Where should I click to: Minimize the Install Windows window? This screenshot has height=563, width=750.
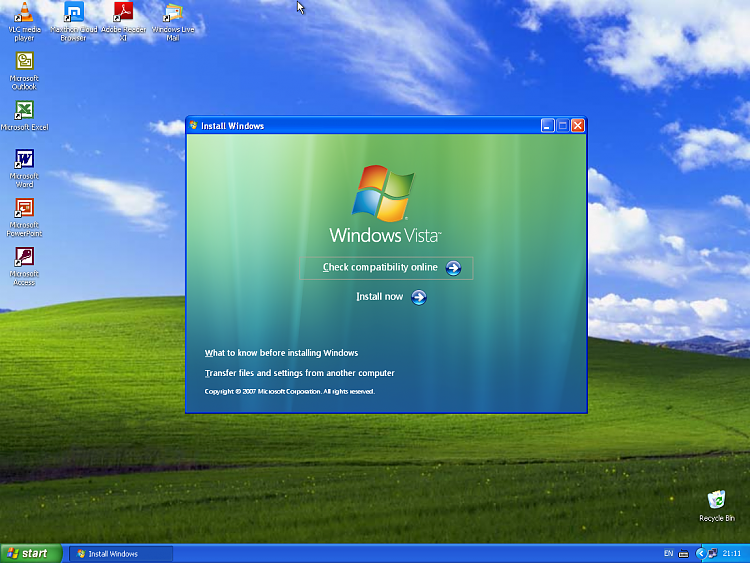pos(547,125)
